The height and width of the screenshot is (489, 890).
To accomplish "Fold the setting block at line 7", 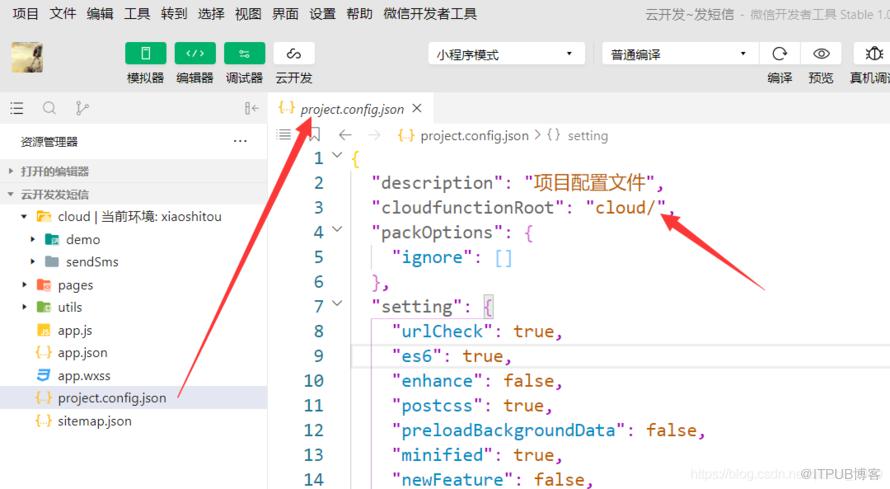I will (337, 303).
